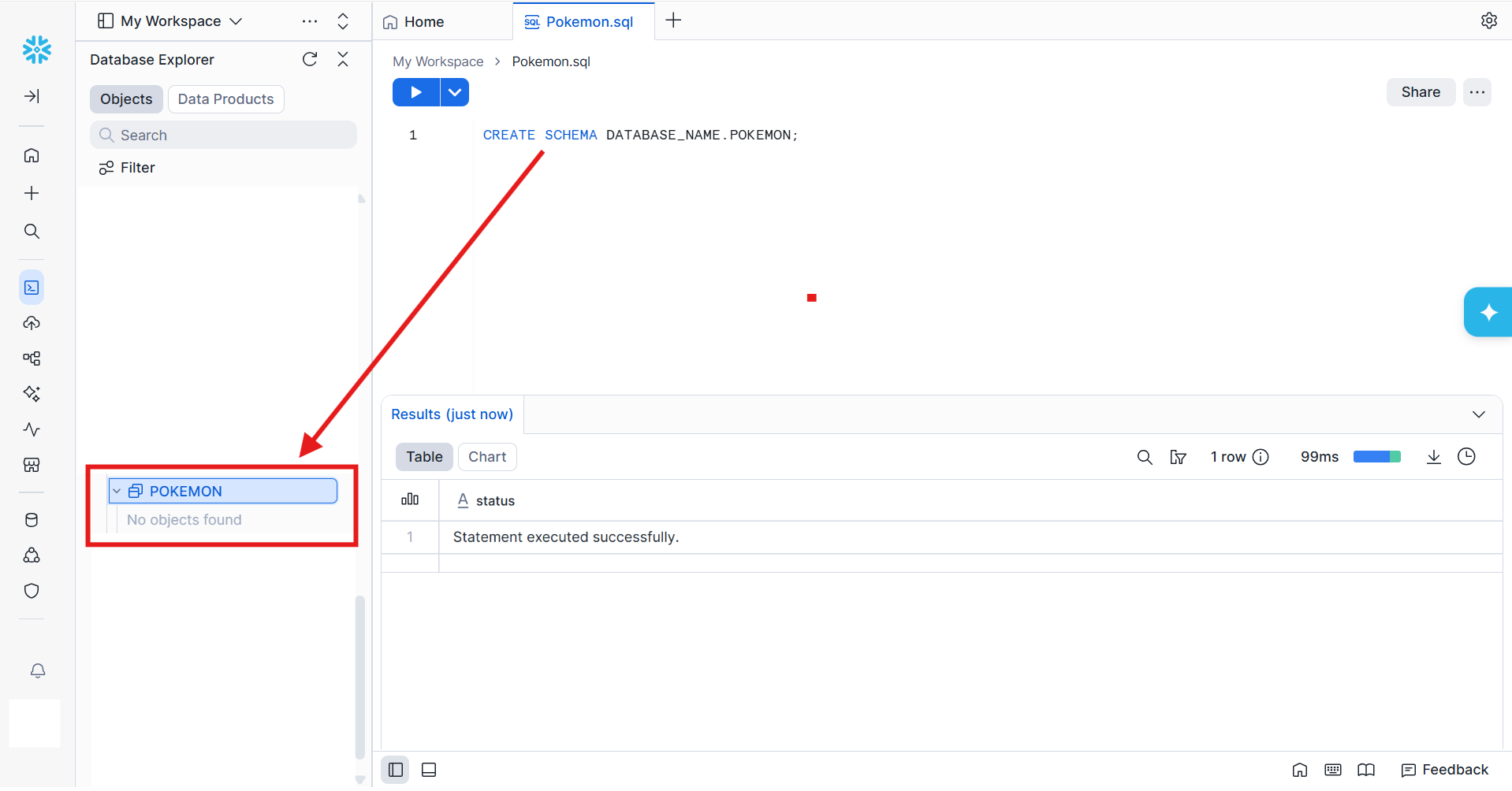Expand the collapsed navigation sidebar
The height and width of the screenshot is (791, 1512).
32,96
